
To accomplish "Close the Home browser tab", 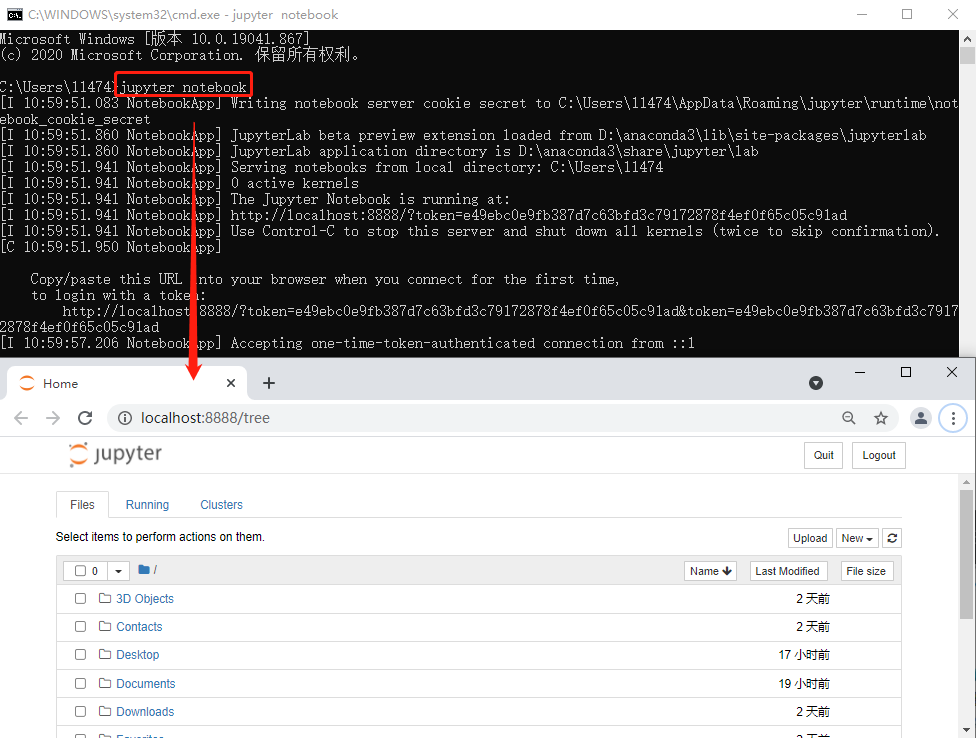I will [231, 383].
